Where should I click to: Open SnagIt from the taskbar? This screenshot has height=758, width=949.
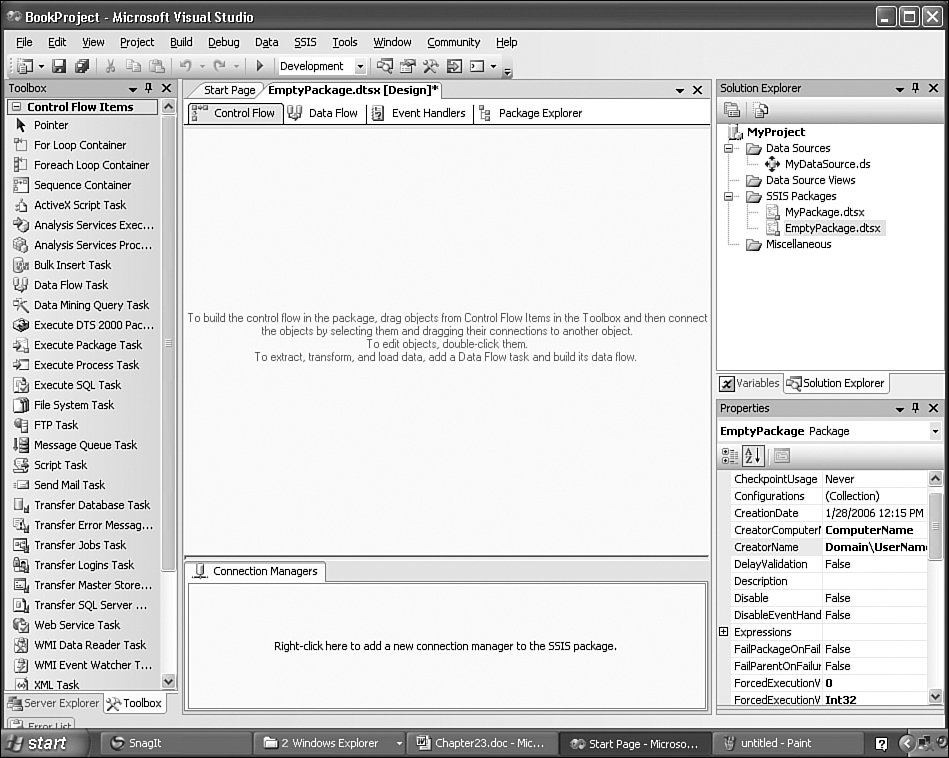tap(174, 743)
